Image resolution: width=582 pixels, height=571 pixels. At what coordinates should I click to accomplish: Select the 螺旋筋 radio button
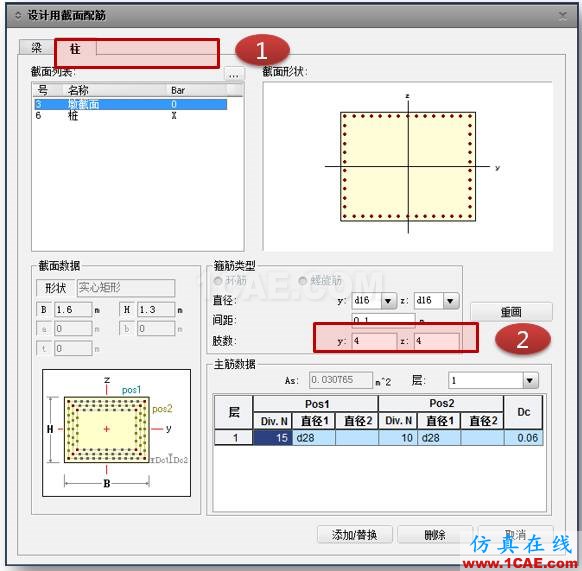pos(303,281)
